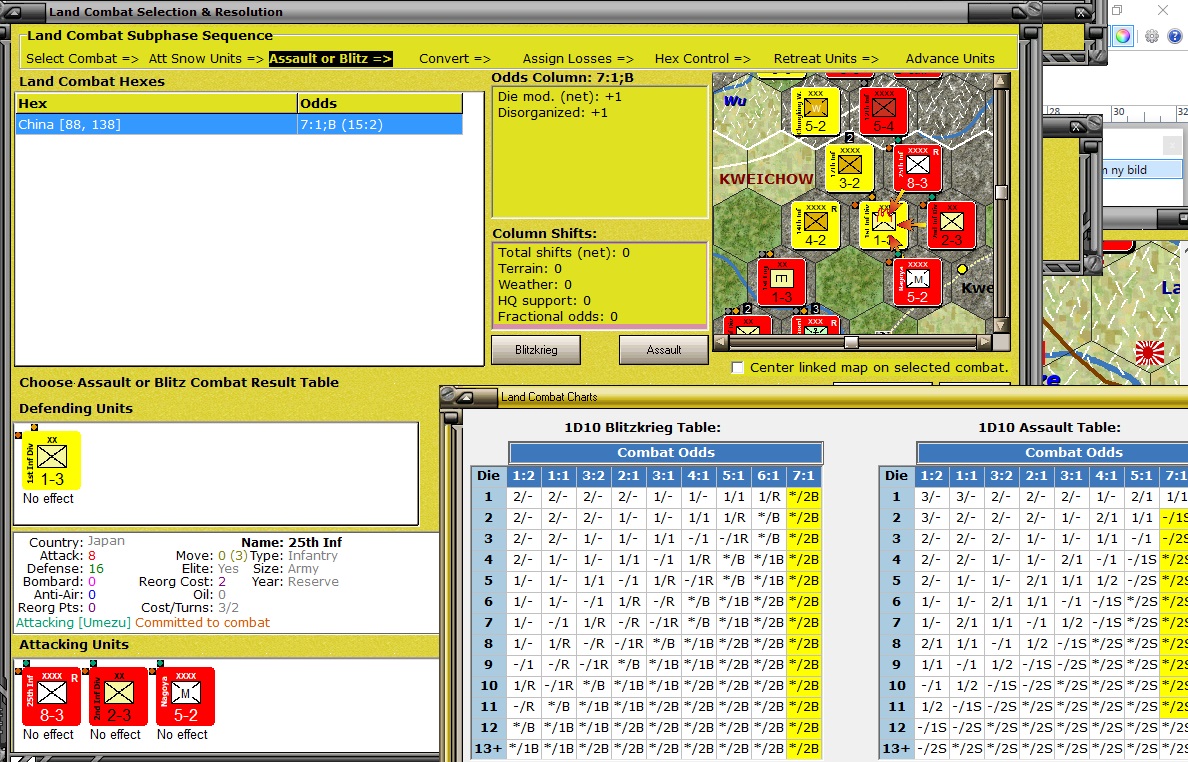Click 6:1 column header in Blitzkrieg table
The image size is (1188, 762).
(769, 476)
